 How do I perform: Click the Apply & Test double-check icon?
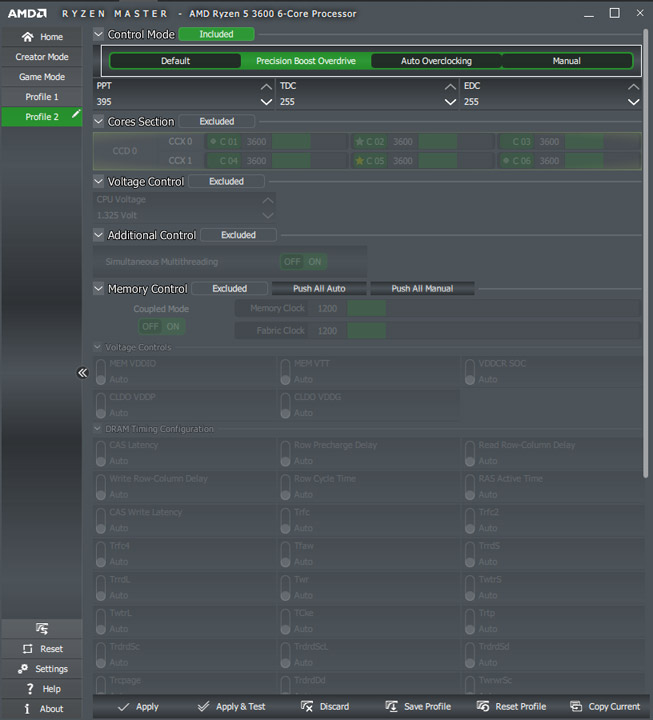click(x=203, y=706)
